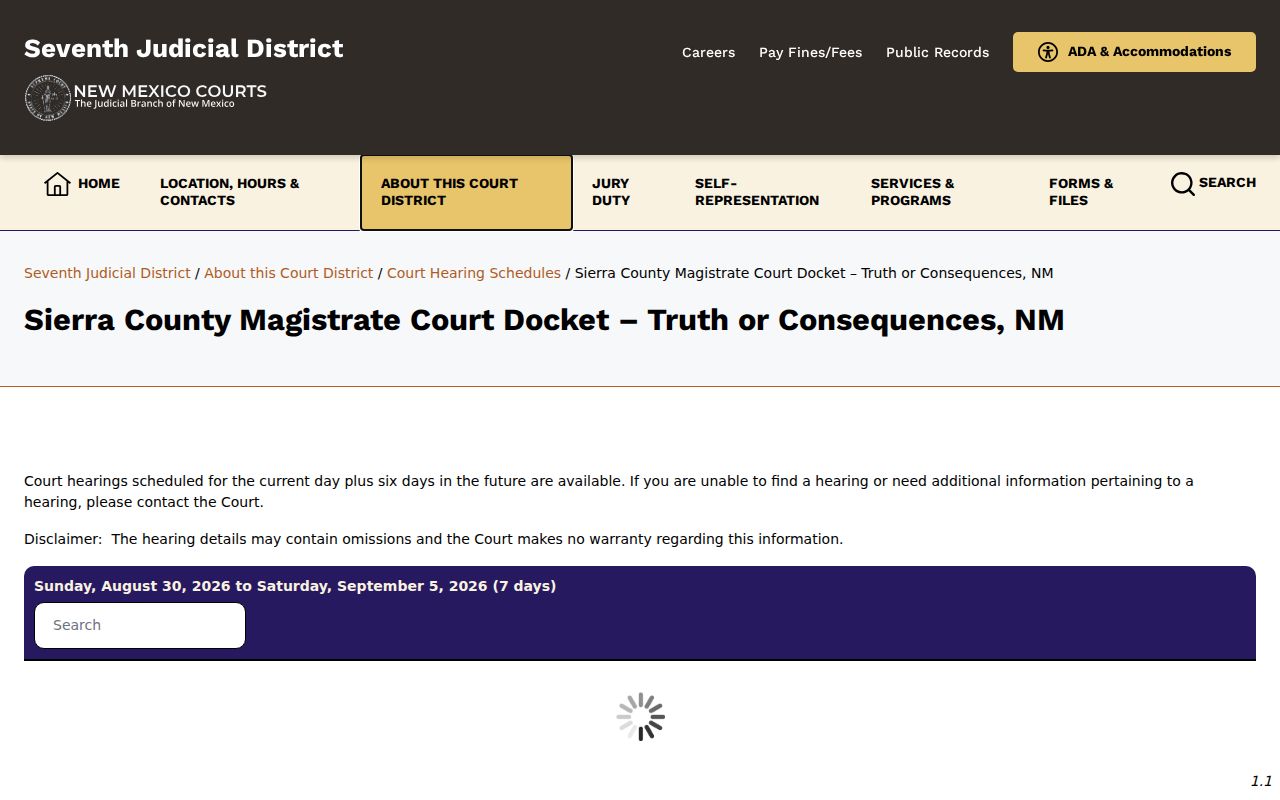Open Forms & Files menu
The image size is (1280, 800).
(1081, 192)
